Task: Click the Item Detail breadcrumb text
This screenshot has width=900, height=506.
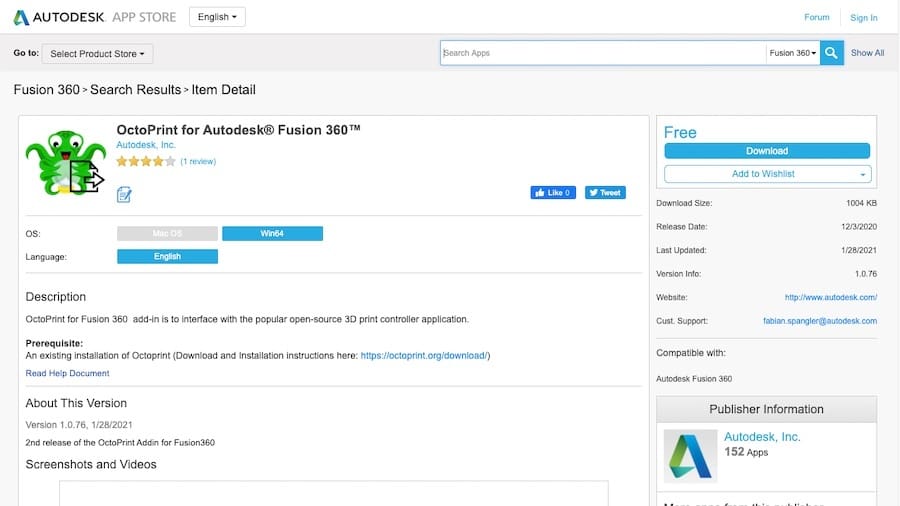Action: click(x=223, y=89)
